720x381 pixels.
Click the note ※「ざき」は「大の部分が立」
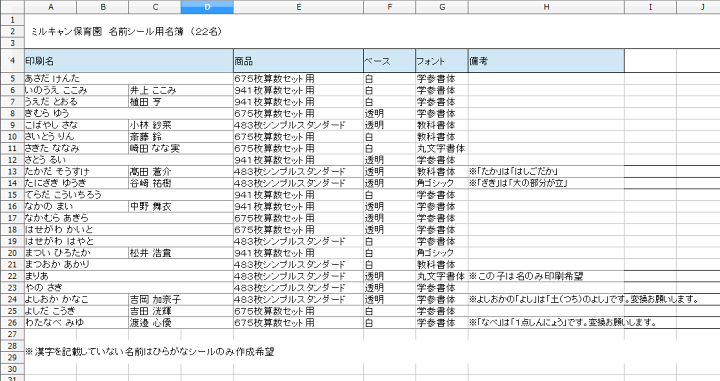pos(518,183)
